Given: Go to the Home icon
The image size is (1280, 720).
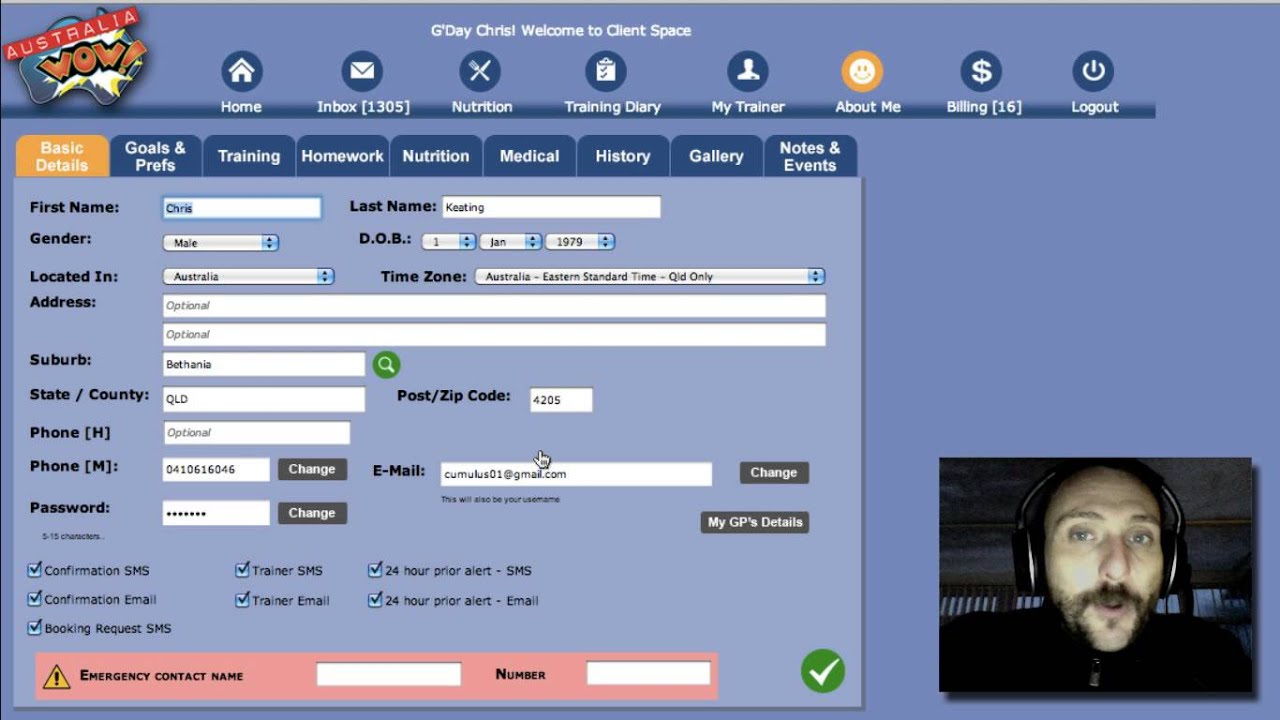Looking at the screenshot, I should [241, 71].
